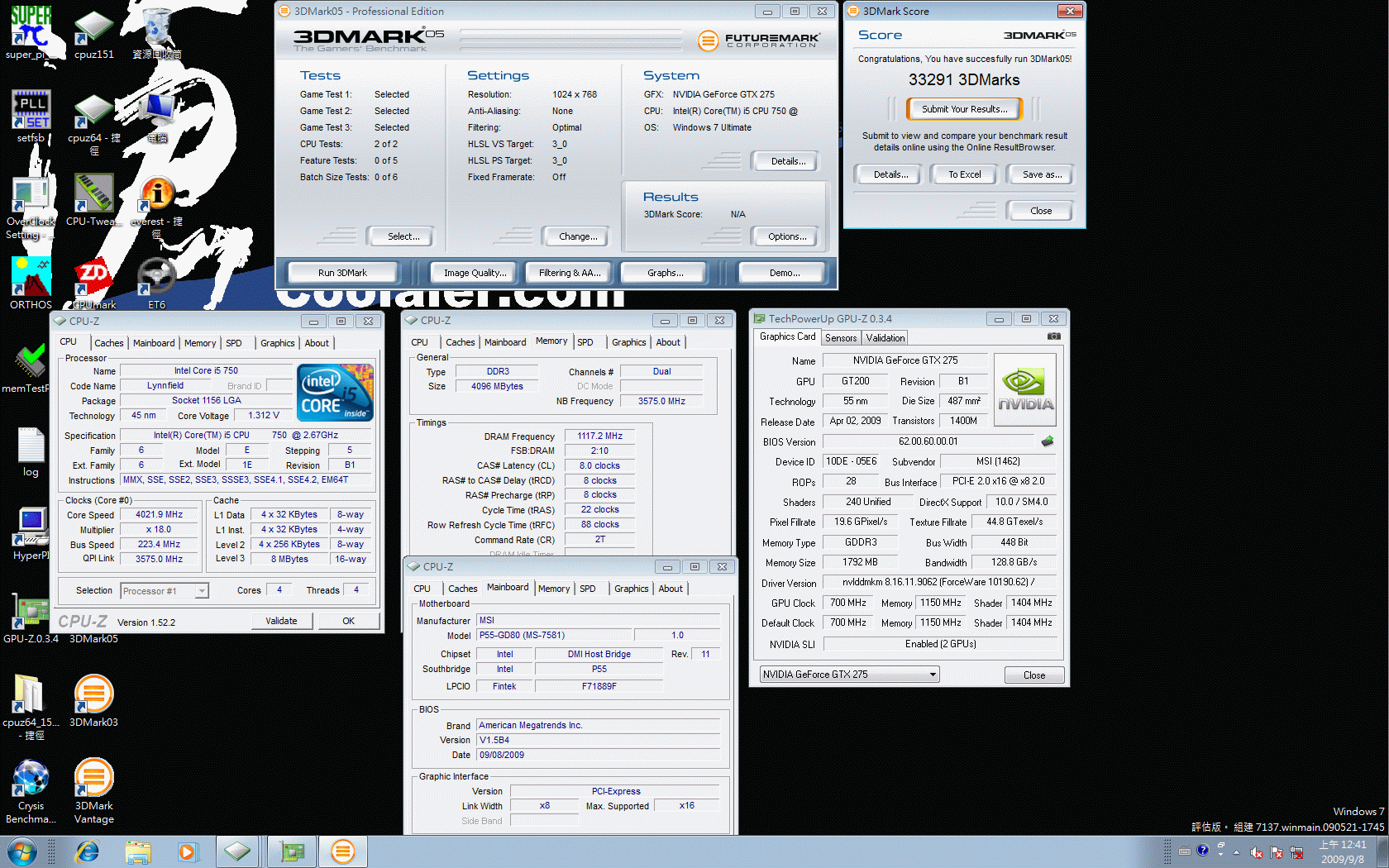Launch the everest shortcut icon
Screen dimensions: 1389x868
[x=157, y=207]
